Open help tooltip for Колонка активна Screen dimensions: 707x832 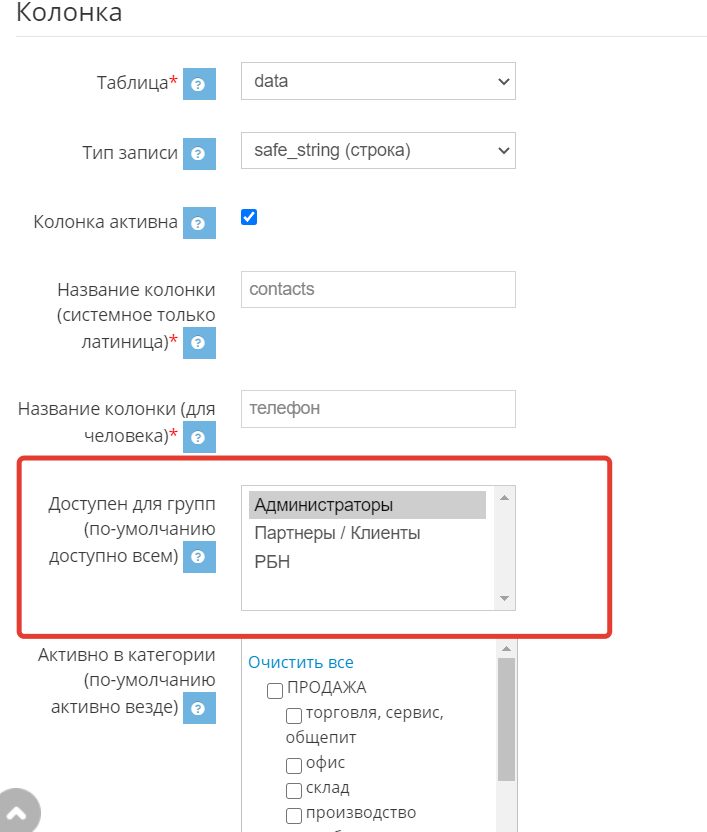[x=199, y=223]
